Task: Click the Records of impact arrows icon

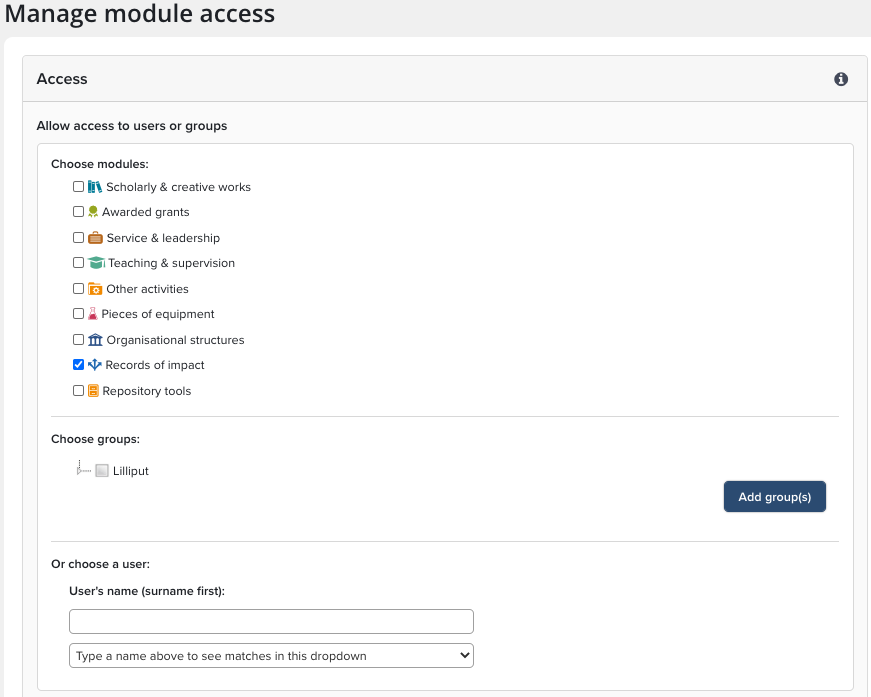Action: point(95,365)
